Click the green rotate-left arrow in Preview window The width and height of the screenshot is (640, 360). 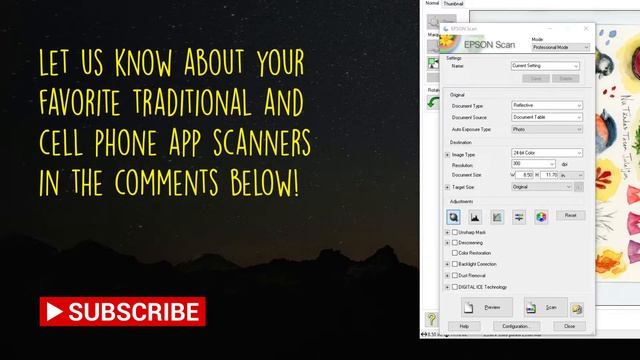tap(433, 102)
